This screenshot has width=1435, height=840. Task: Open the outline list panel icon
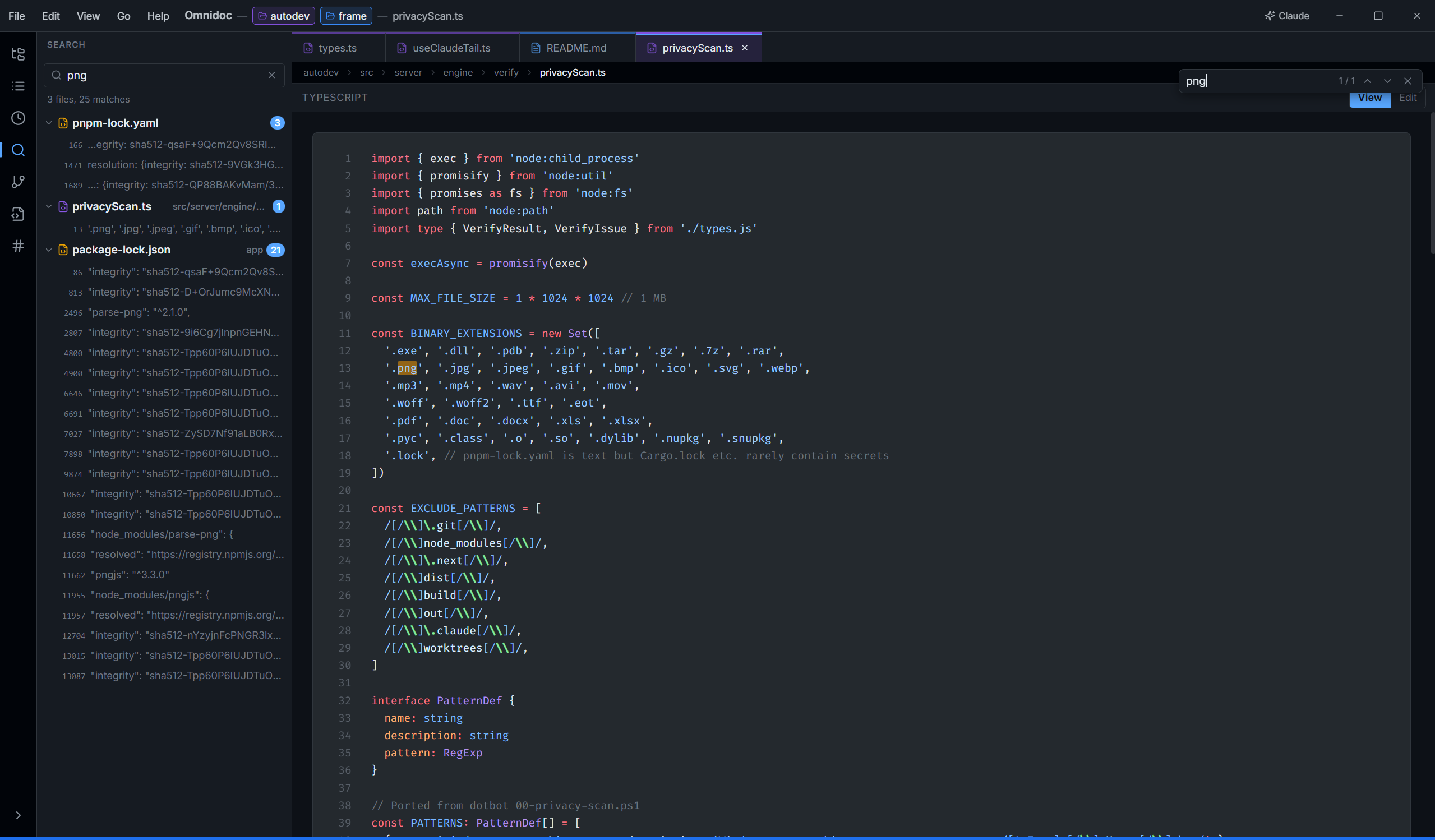coord(18,86)
